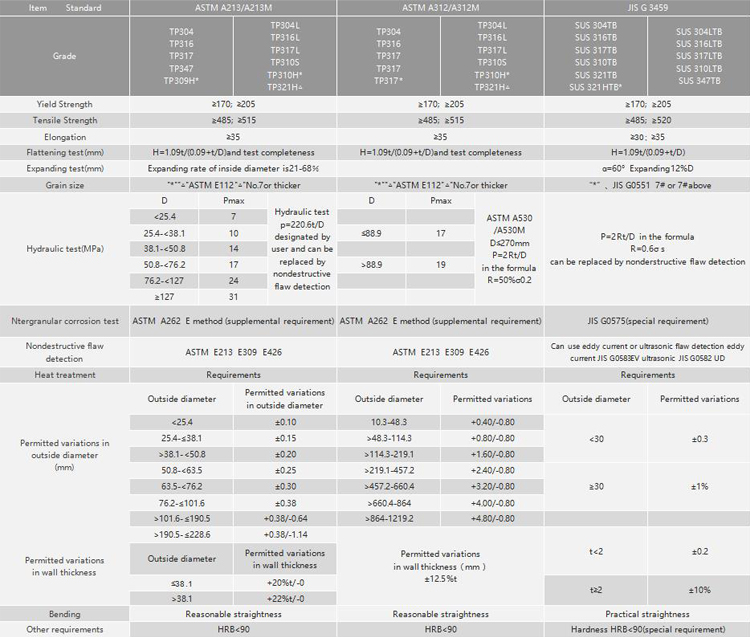Click the 'P=2Rt/D in the formula' JIS note
The width and height of the screenshot is (750, 637).
point(647,249)
